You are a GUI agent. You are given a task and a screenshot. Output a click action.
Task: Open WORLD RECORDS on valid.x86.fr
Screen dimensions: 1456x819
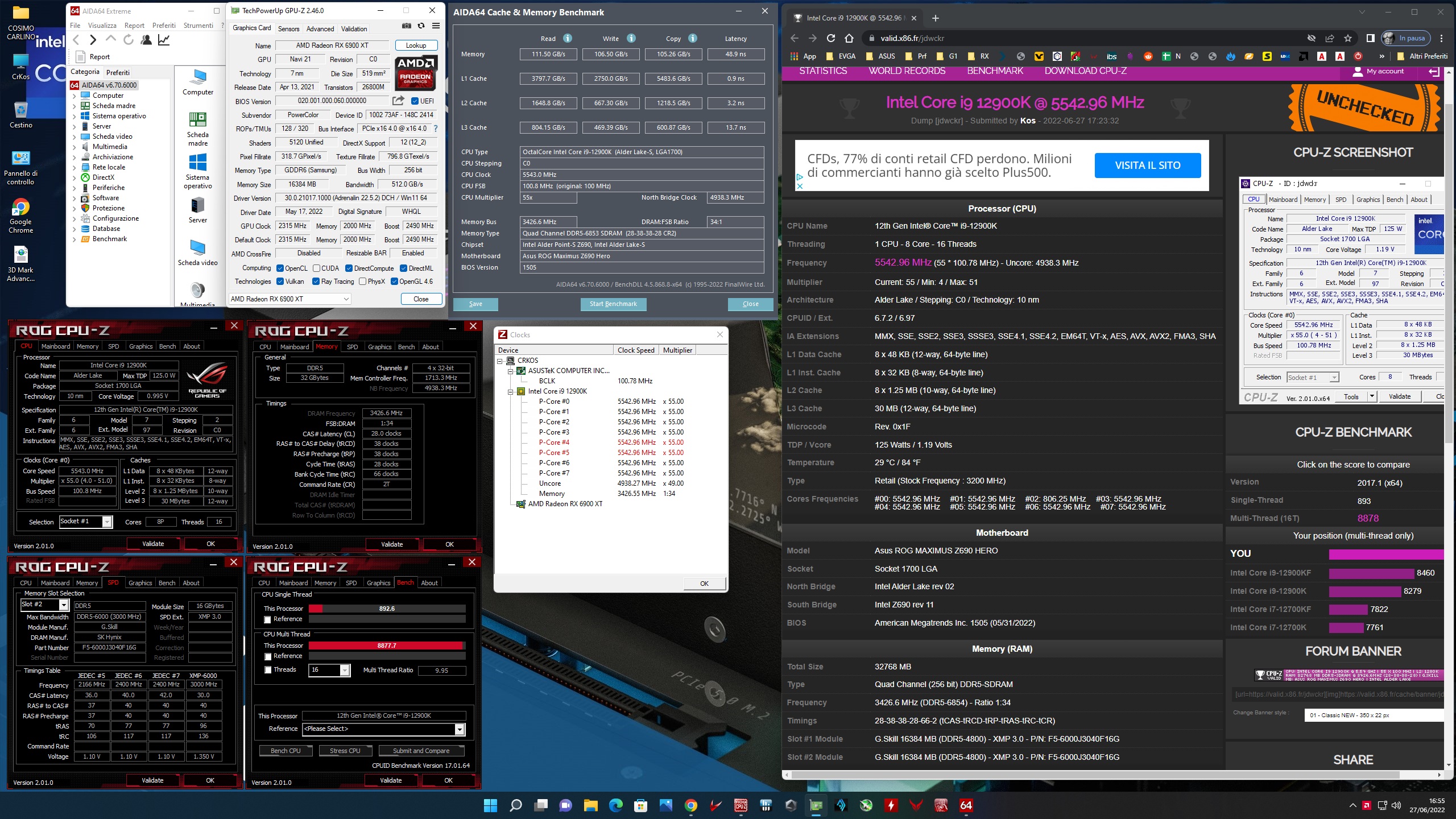[907, 71]
